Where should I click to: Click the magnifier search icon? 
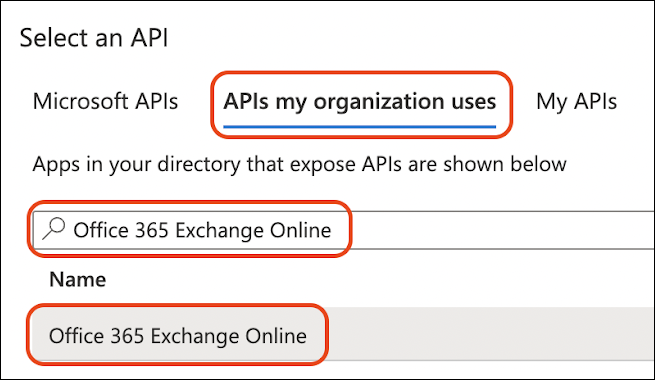tap(54, 229)
